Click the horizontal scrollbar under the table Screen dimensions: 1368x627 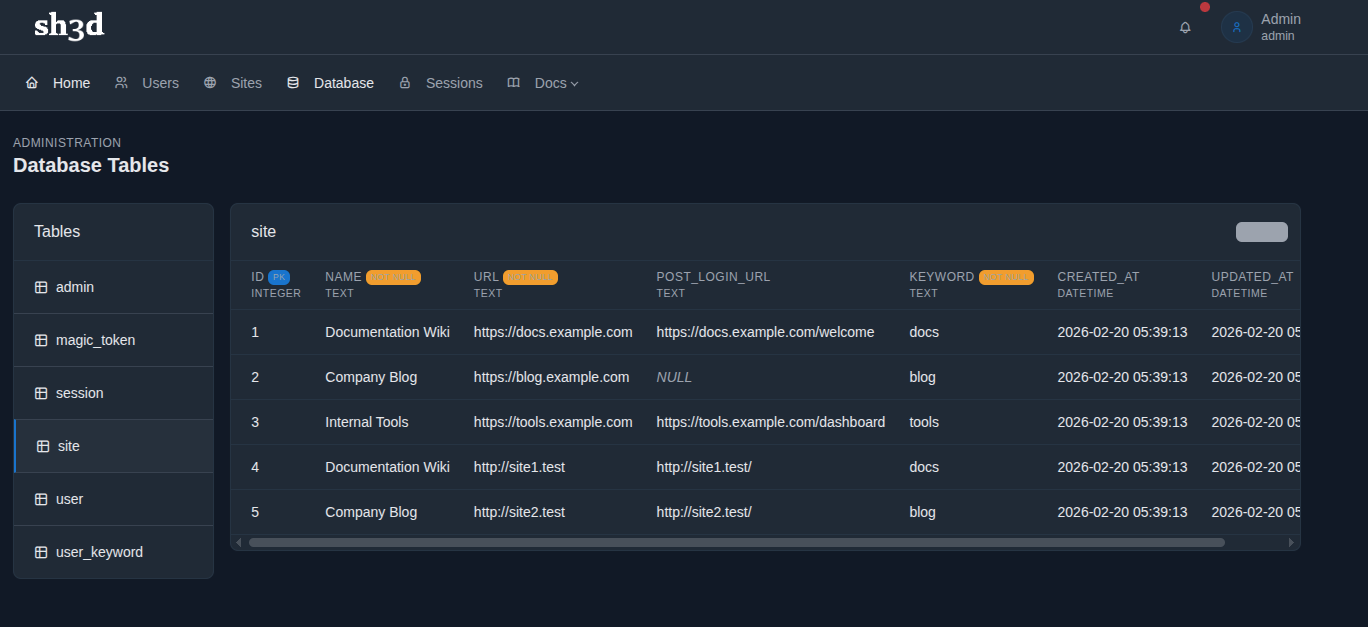[736, 542]
